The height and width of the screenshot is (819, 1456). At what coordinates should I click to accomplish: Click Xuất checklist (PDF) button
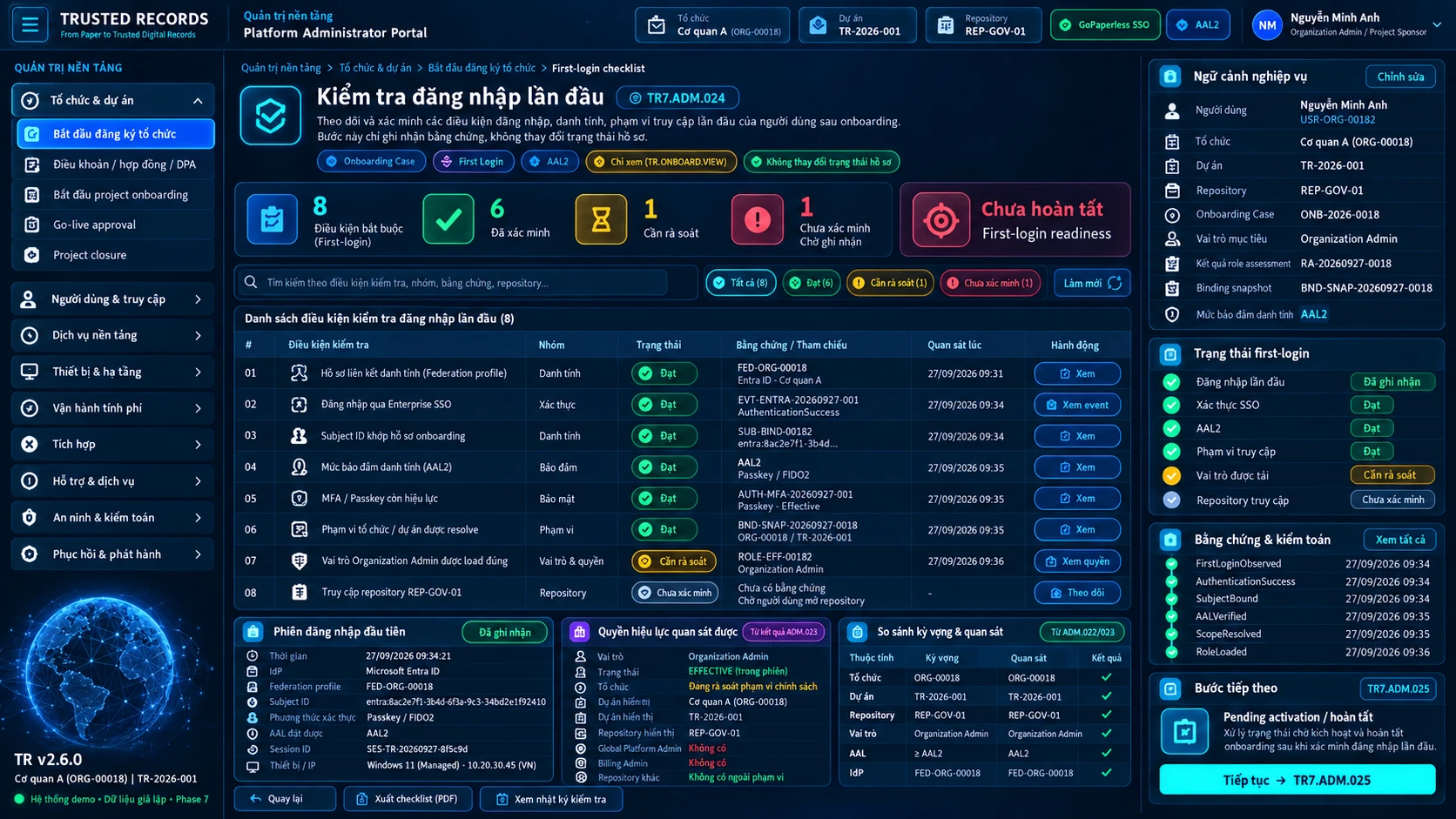coord(408,799)
